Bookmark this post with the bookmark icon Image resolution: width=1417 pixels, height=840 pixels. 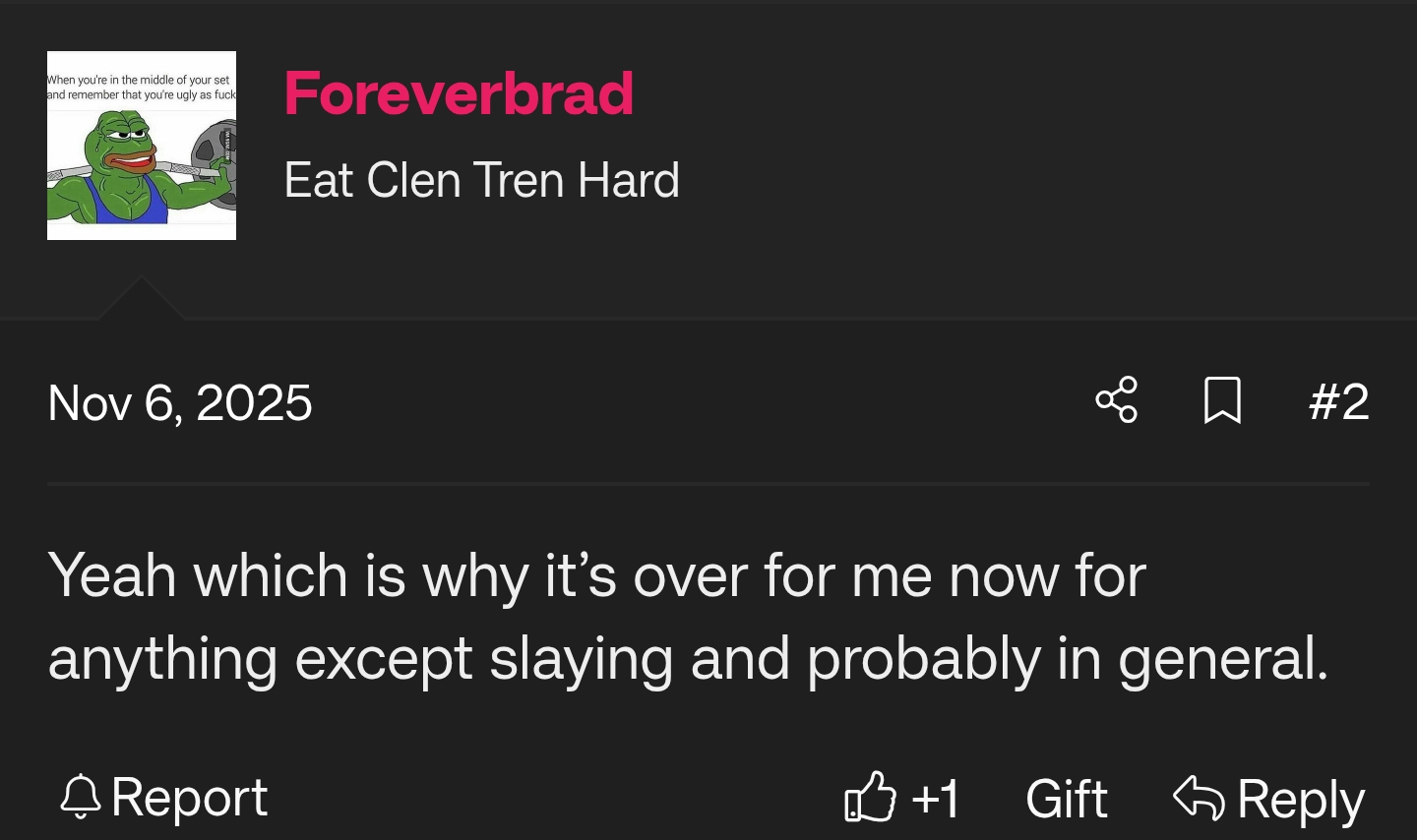(1222, 400)
